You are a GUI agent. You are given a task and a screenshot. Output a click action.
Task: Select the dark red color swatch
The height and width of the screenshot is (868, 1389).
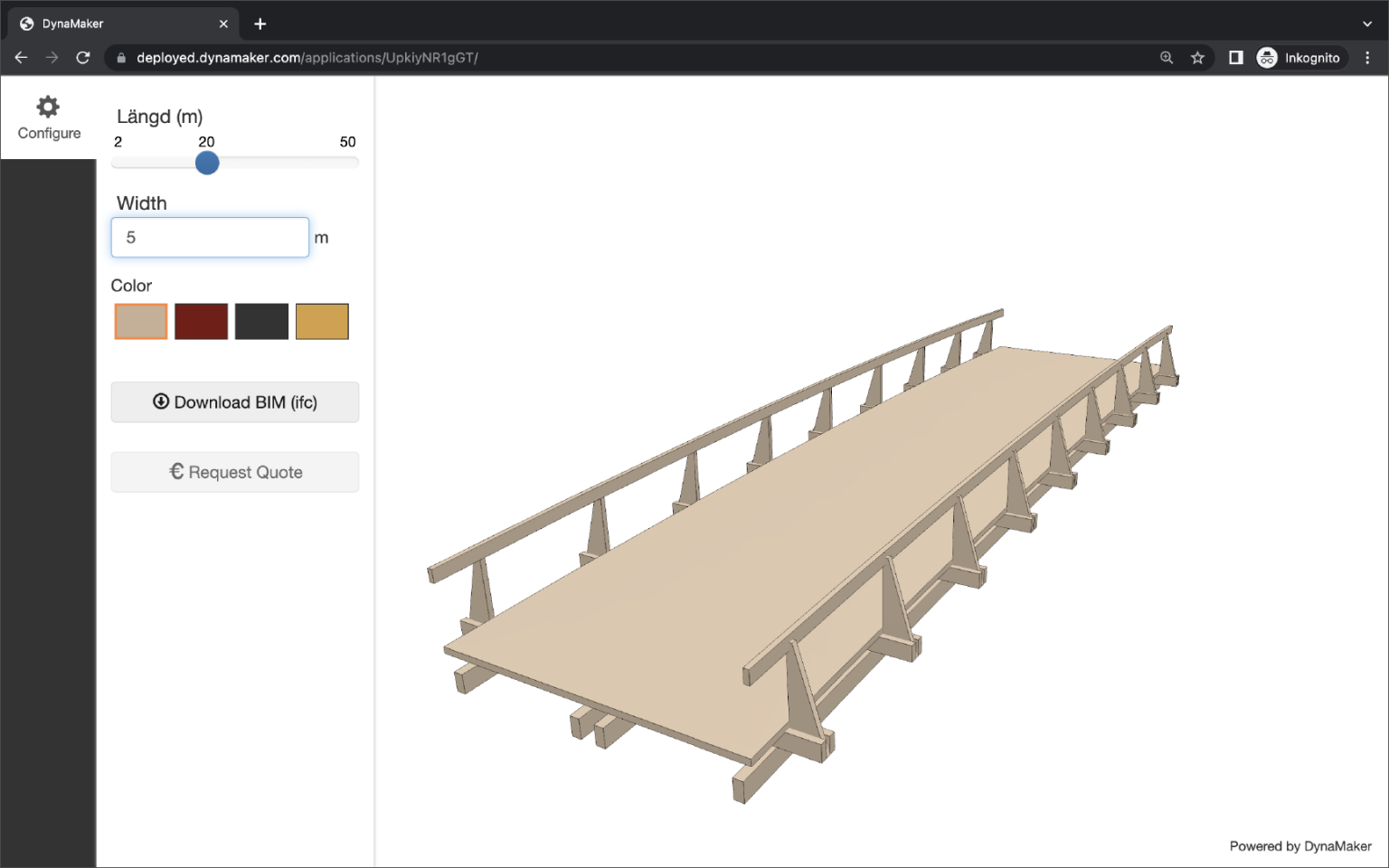201,321
